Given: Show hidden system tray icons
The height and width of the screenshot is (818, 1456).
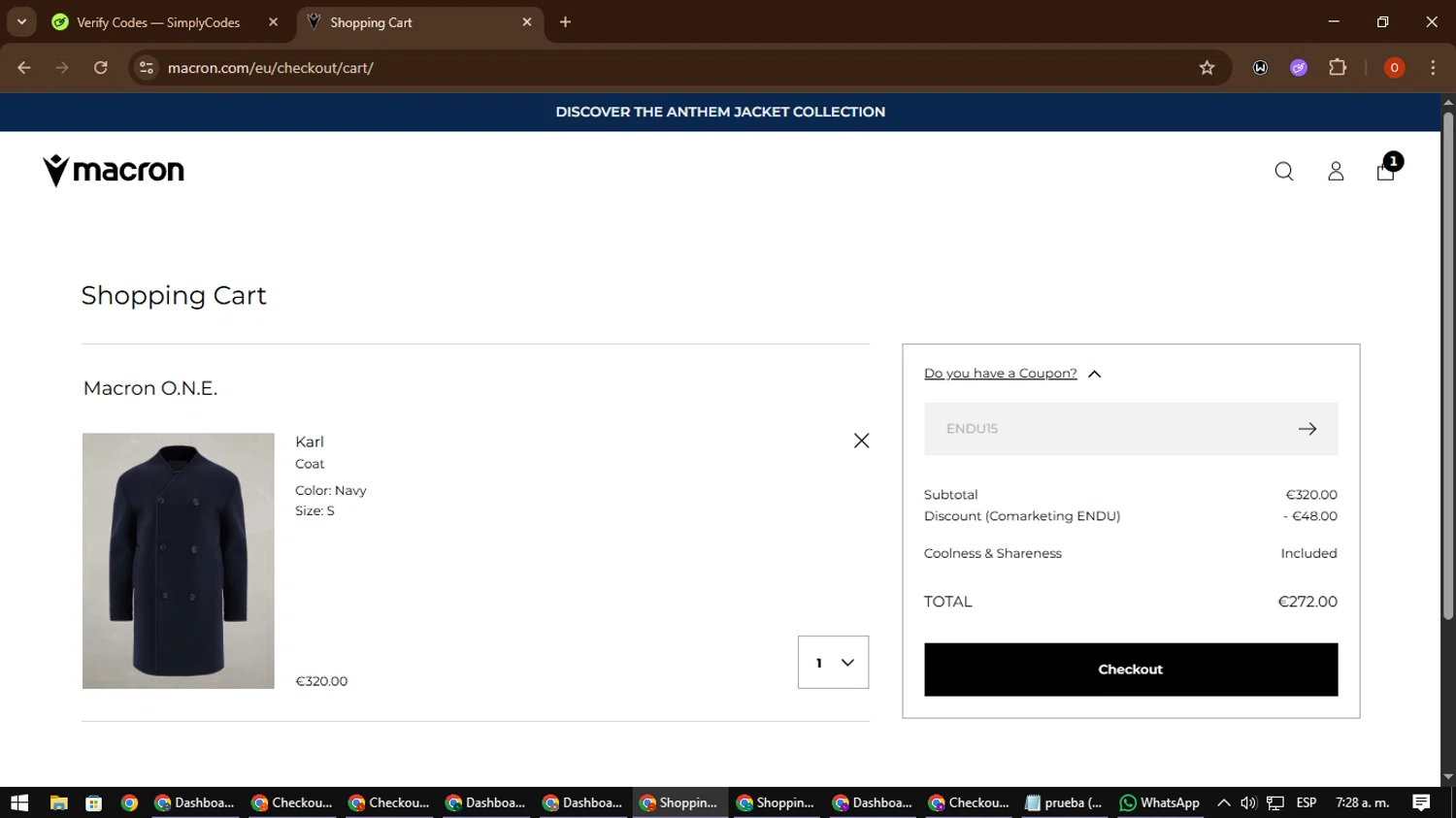Looking at the screenshot, I should (1224, 803).
